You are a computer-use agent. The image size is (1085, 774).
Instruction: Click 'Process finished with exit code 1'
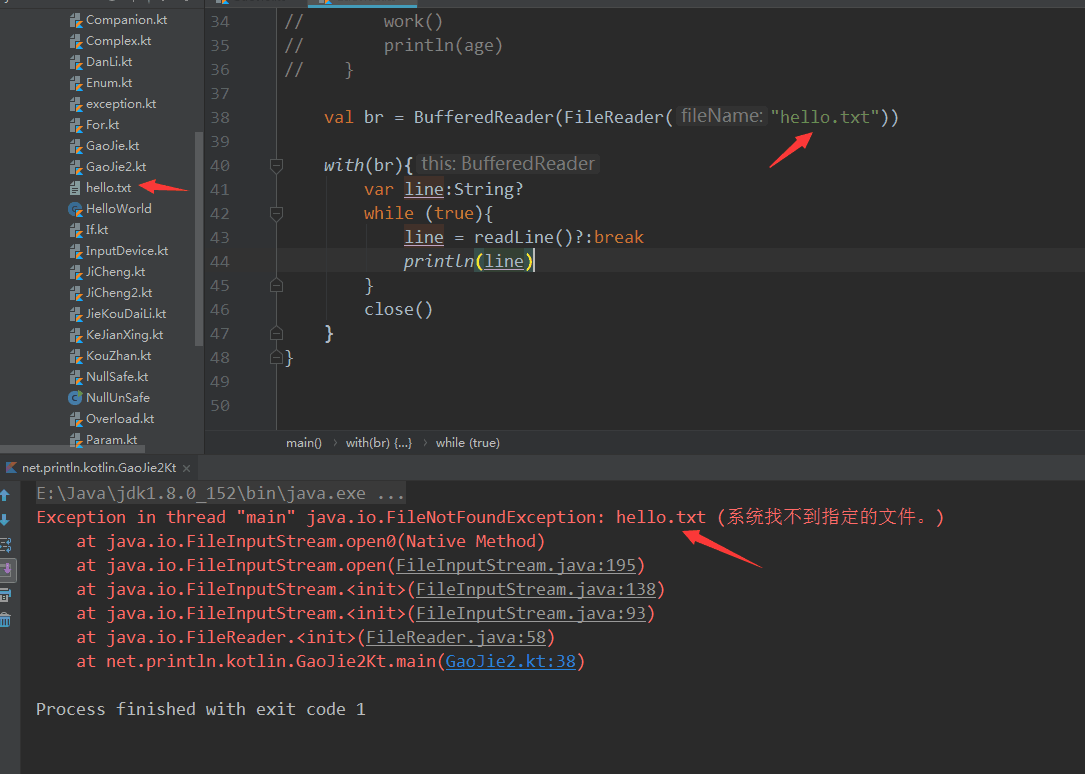click(x=201, y=709)
